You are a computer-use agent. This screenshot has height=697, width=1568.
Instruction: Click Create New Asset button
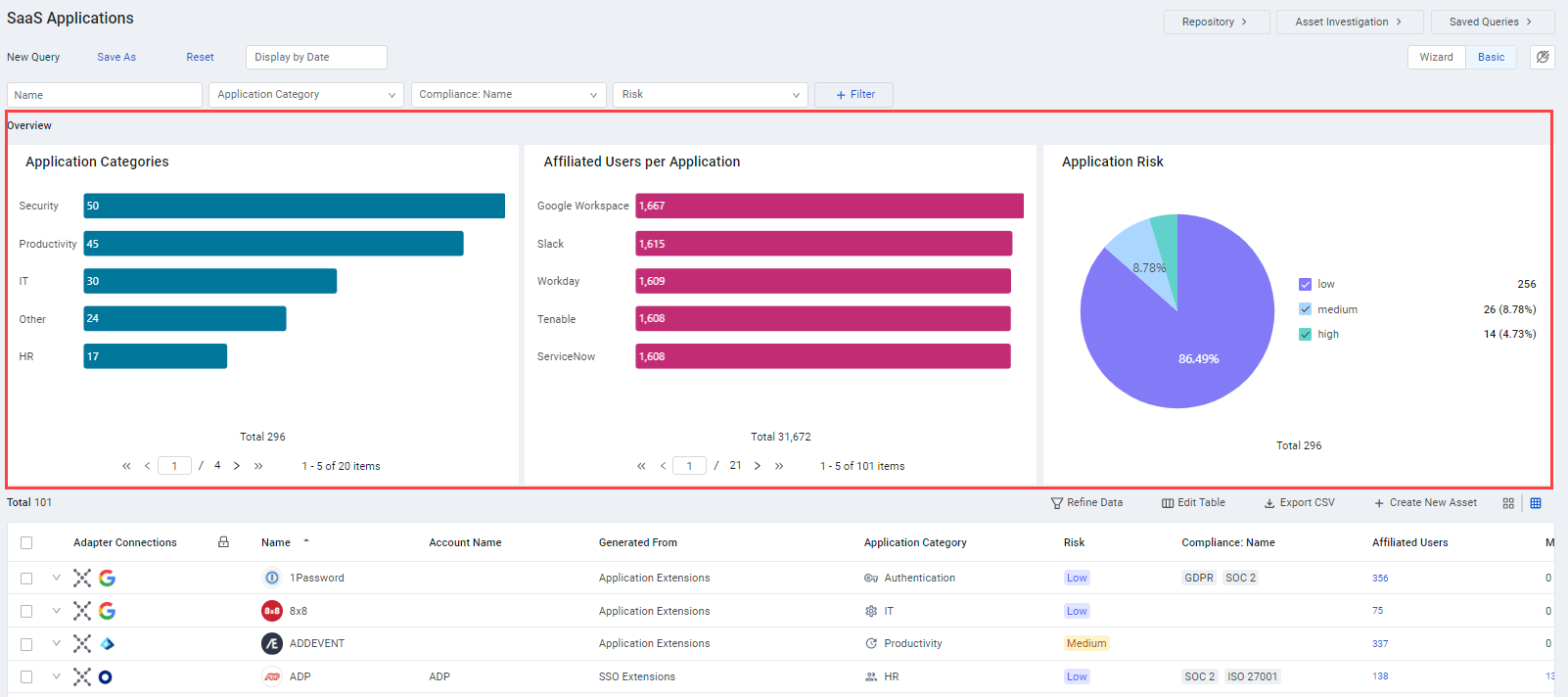[x=1425, y=502]
